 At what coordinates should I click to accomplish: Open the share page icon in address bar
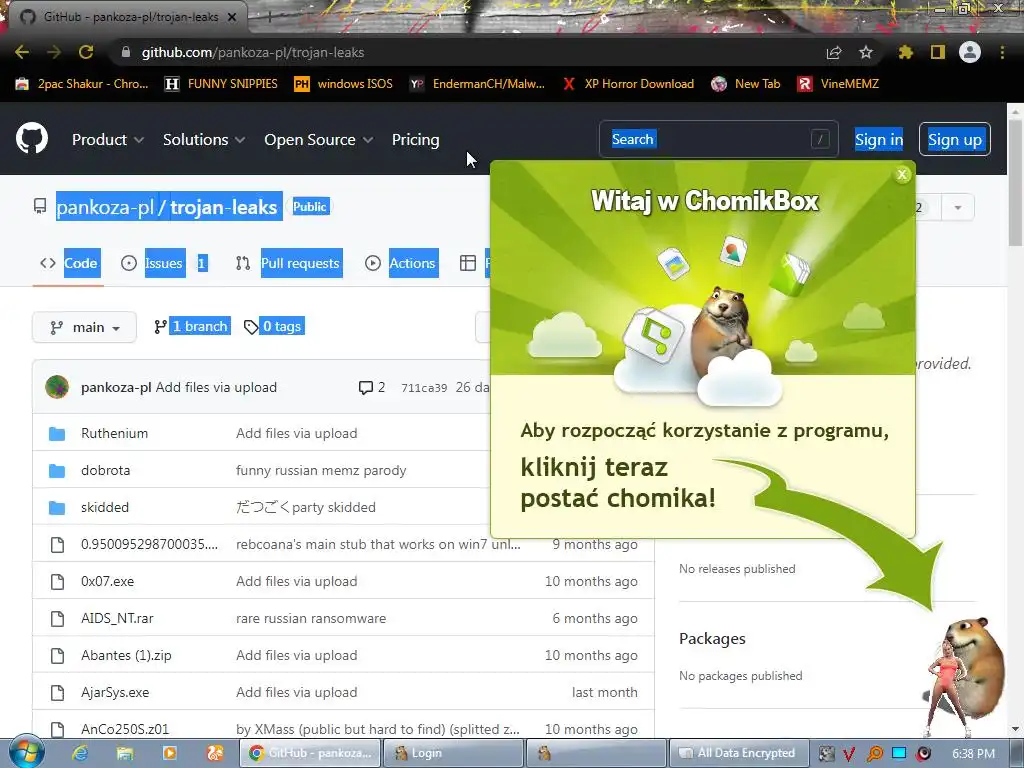tap(834, 52)
